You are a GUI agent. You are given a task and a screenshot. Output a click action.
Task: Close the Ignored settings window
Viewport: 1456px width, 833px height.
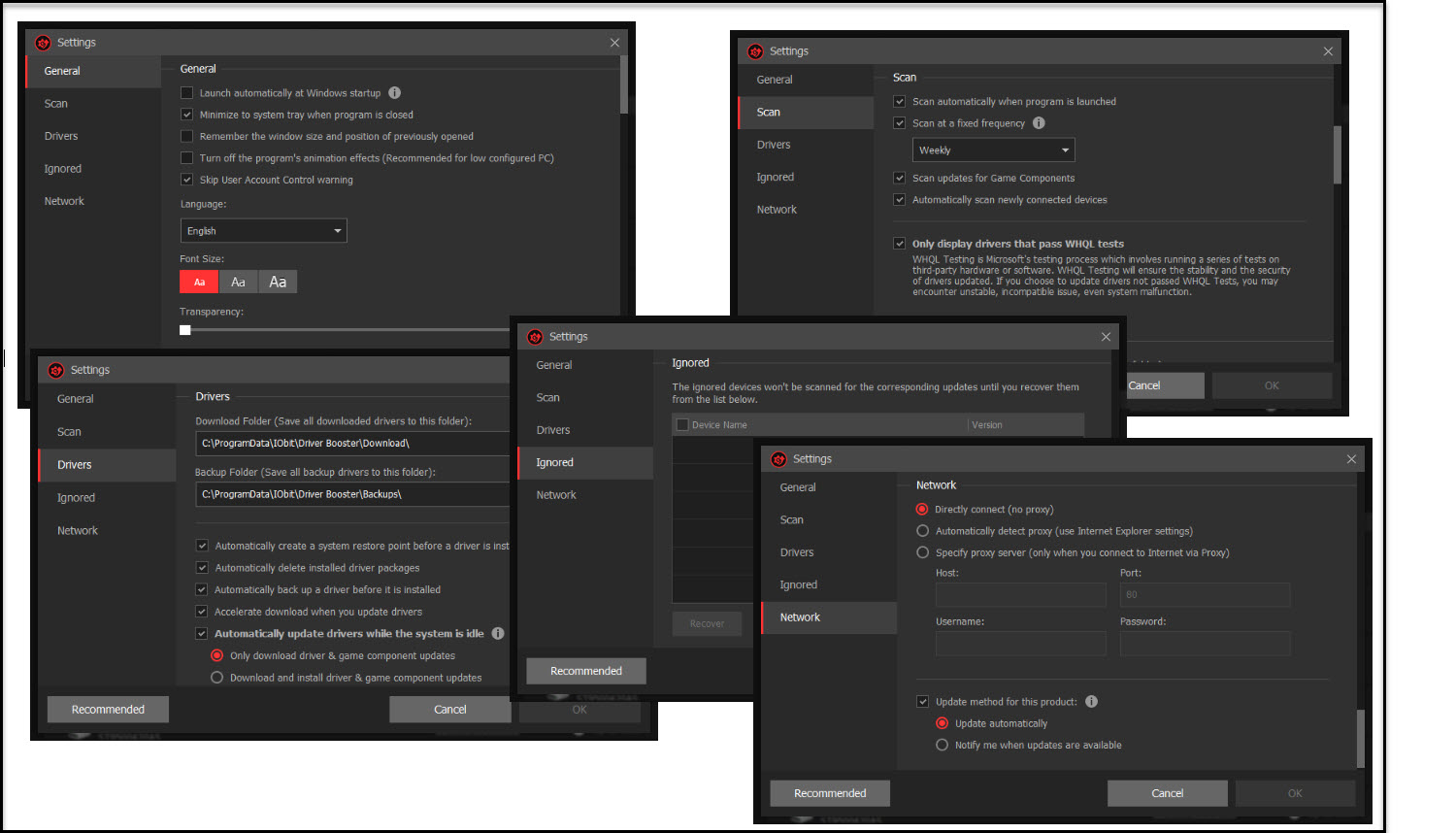[1106, 337]
